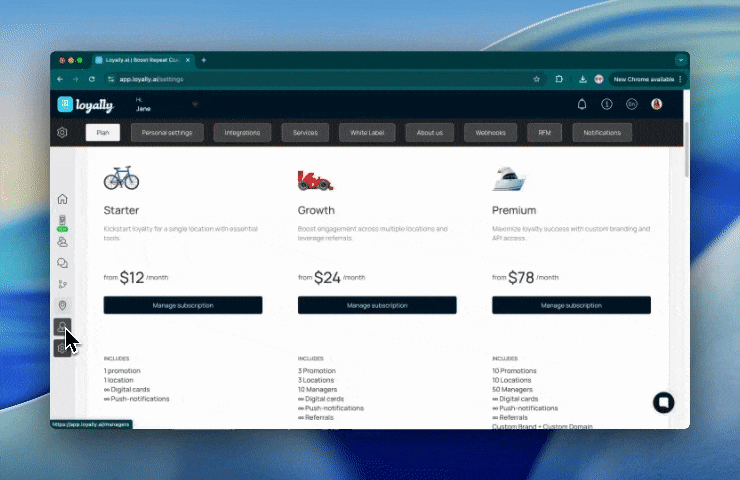Open the user avatar in the Loyally header
This screenshot has height=480, width=740.
tap(656, 104)
